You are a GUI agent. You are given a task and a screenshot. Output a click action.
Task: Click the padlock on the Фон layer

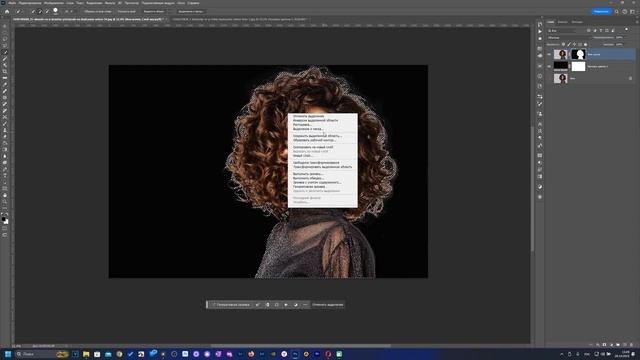coord(630,78)
